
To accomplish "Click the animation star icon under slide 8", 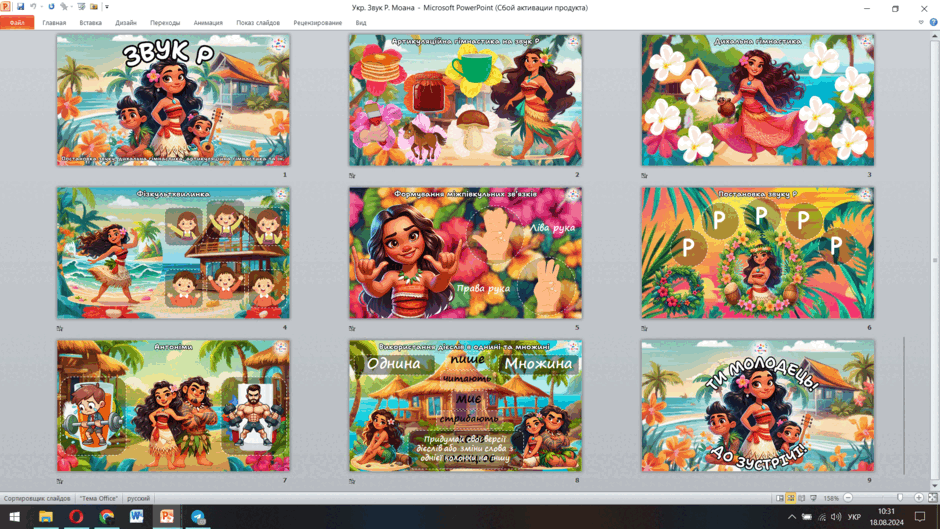I will coord(352,481).
